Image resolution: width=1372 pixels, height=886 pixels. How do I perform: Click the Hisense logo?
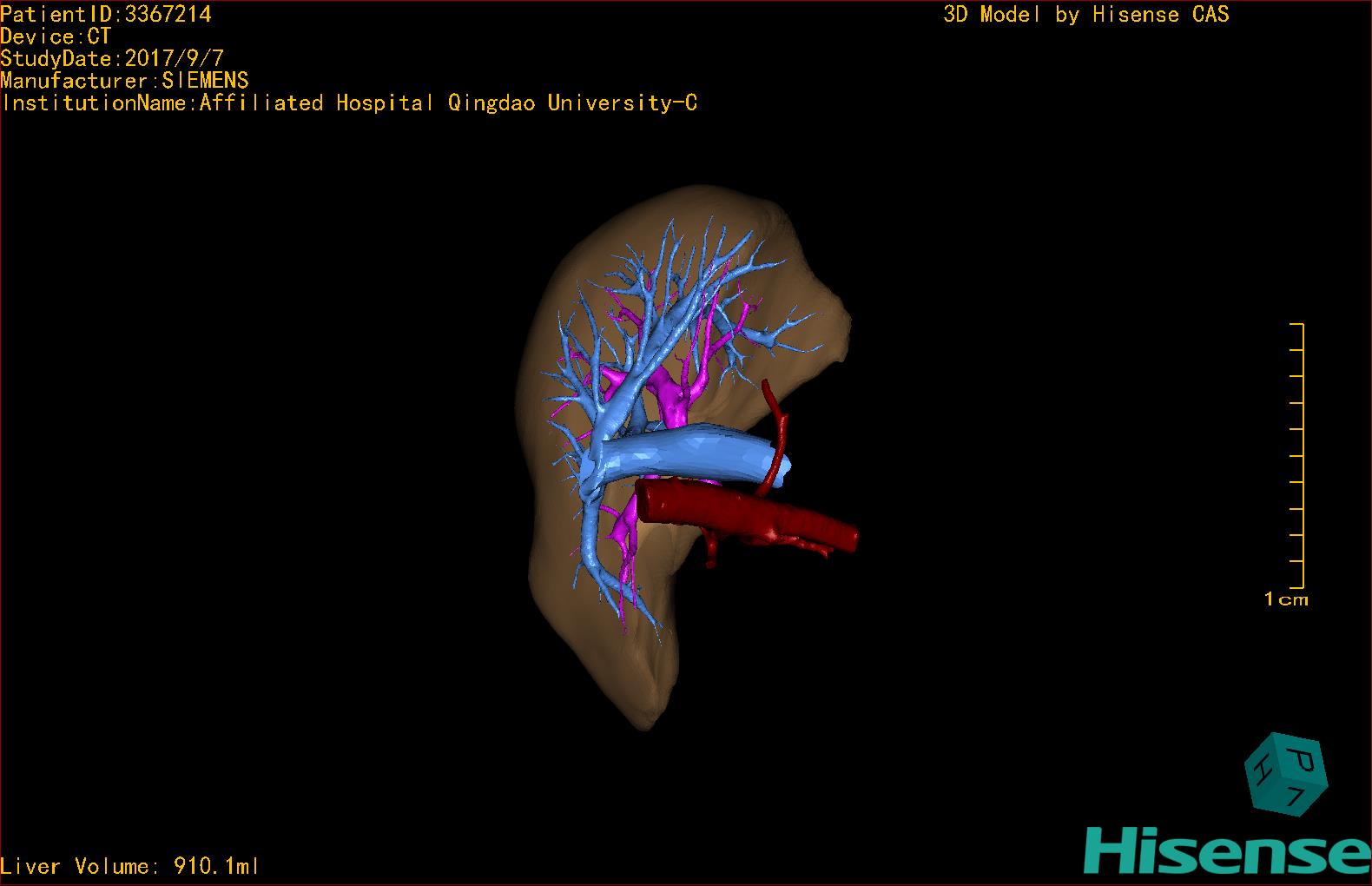[x=1228, y=850]
